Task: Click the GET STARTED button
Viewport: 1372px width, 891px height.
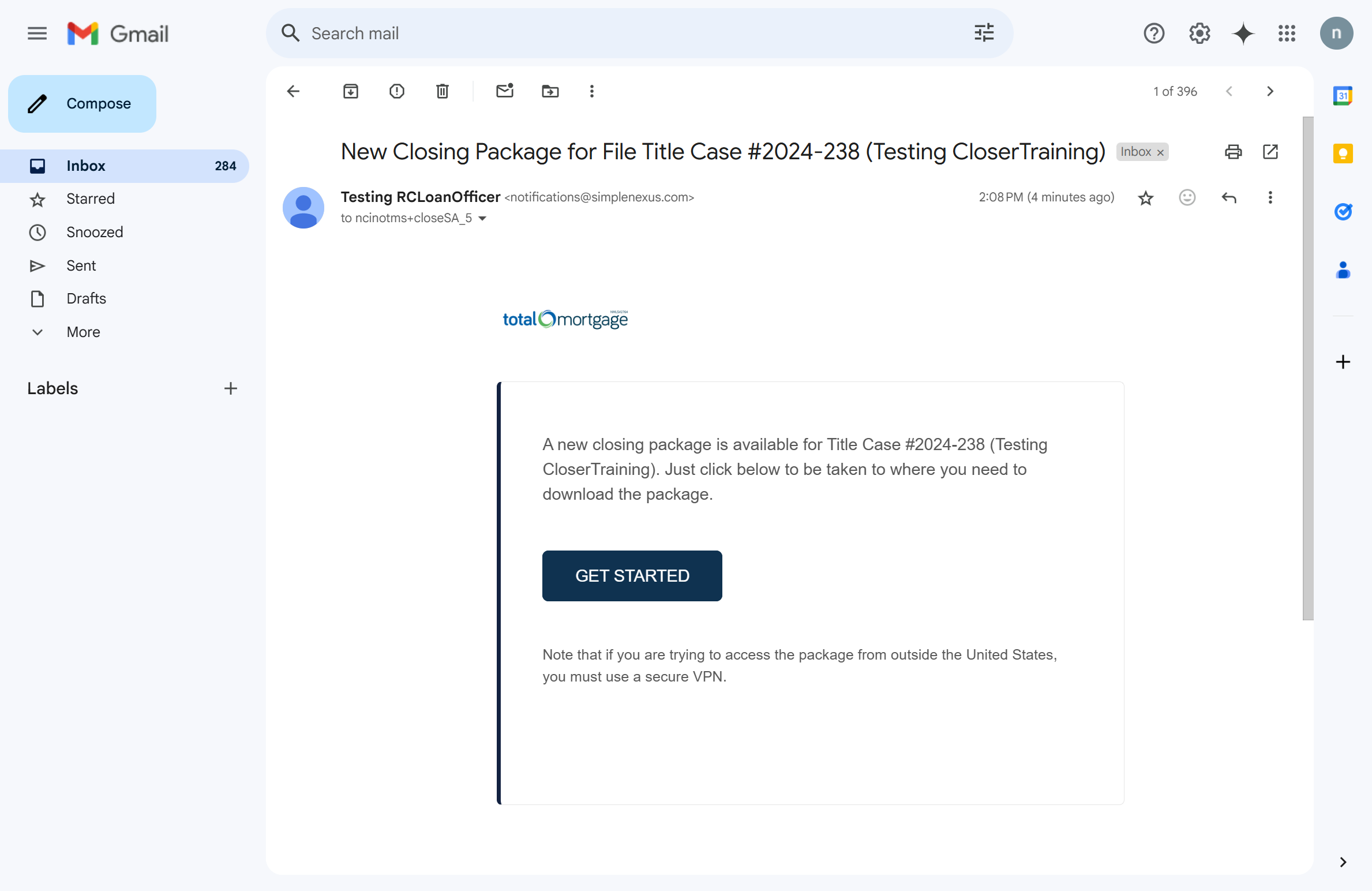Action: click(632, 575)
